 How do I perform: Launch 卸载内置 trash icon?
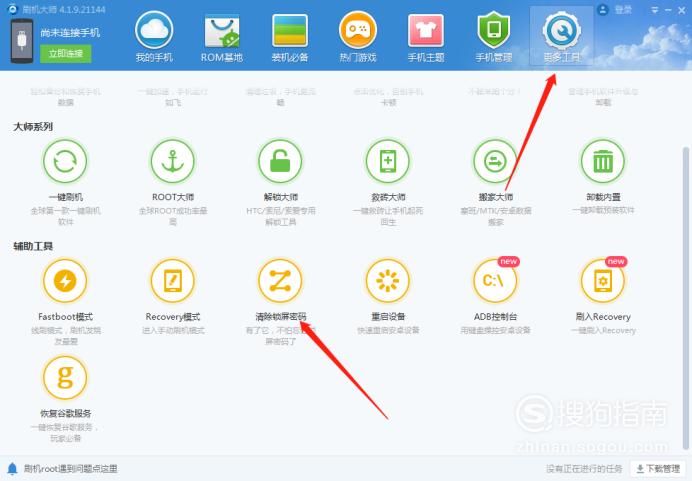603,161
